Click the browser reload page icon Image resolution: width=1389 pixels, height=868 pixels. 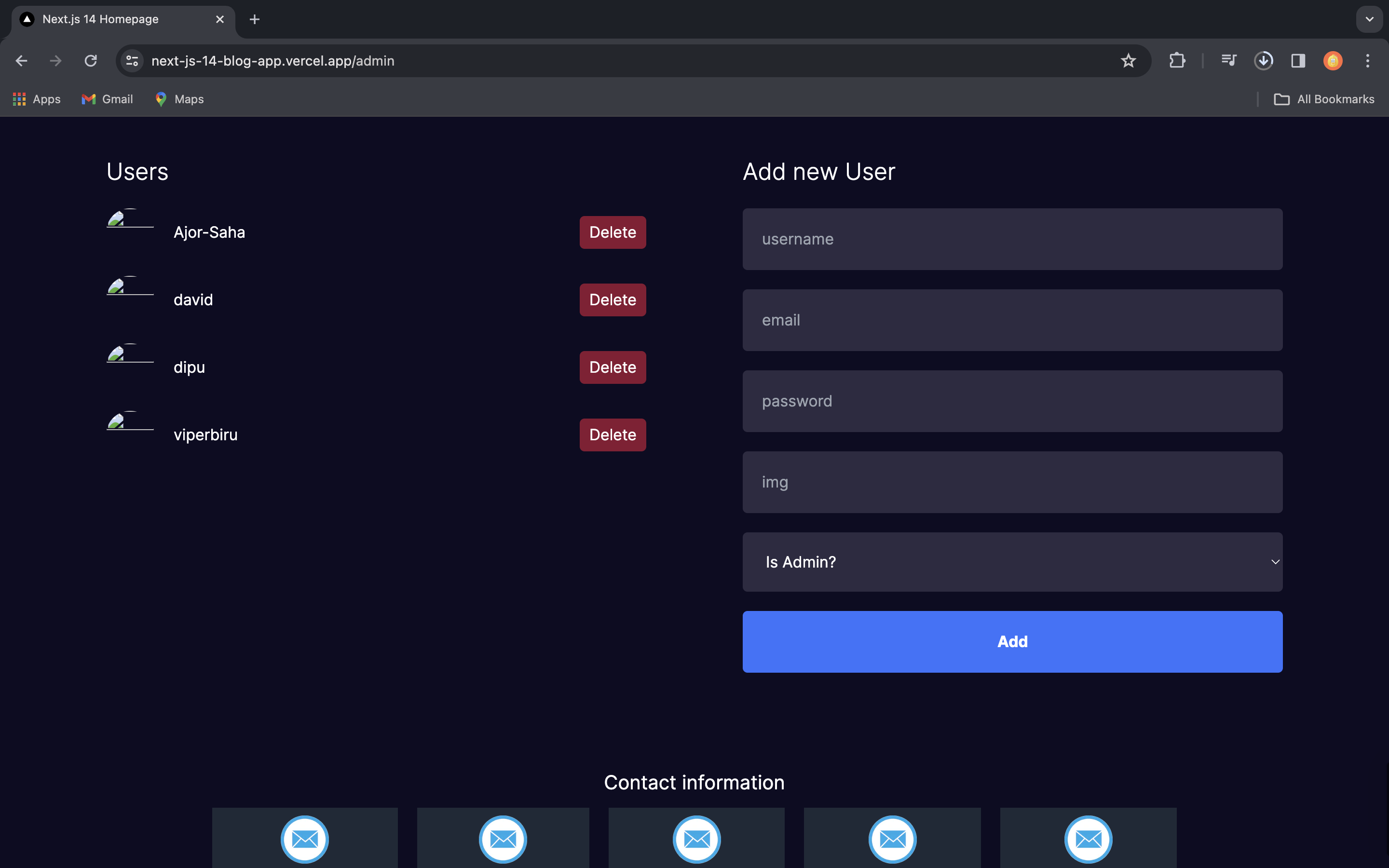pyautogui.click(x=91, y=61)
